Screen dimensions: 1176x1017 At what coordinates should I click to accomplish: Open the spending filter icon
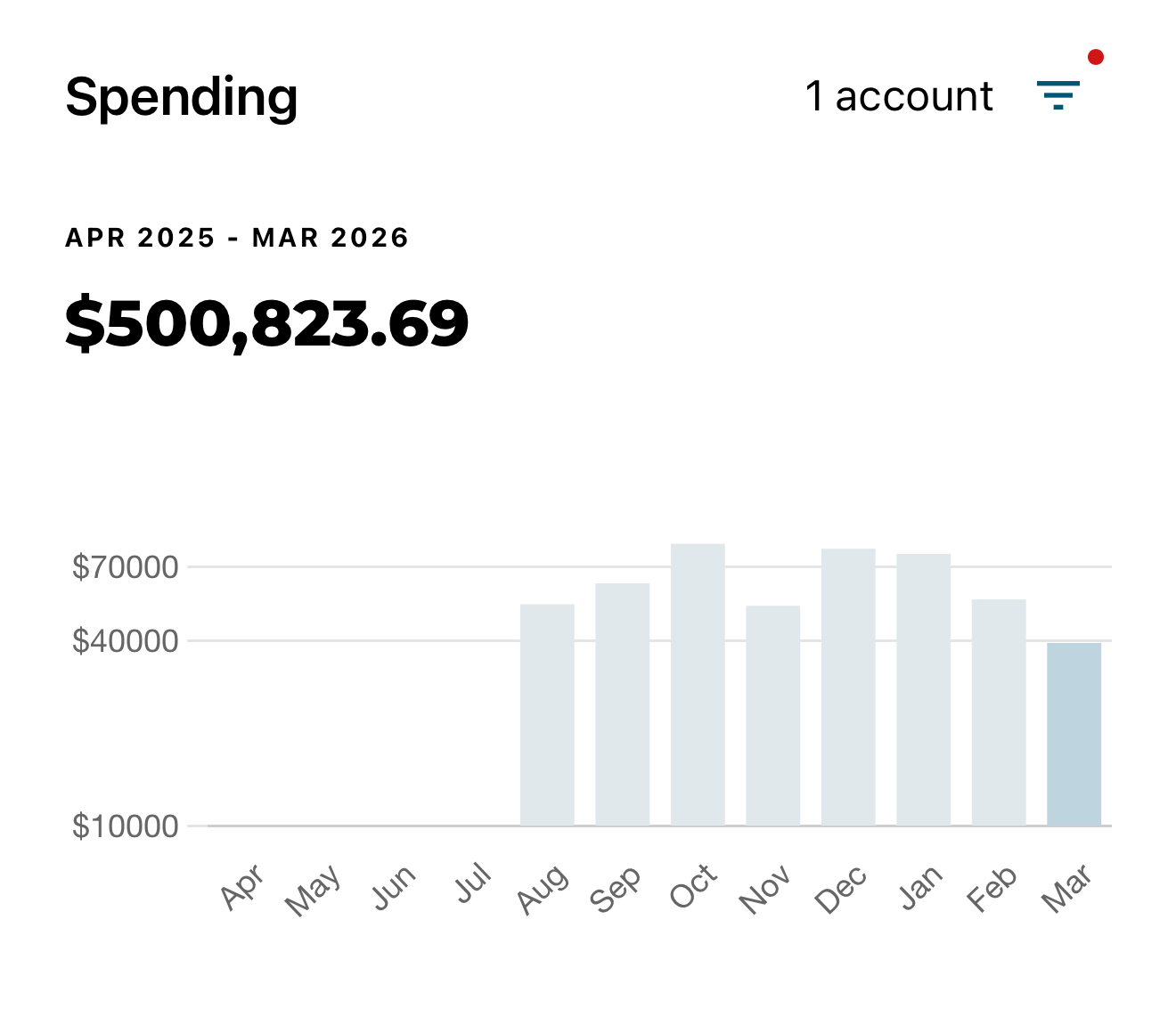click(x=1058, y=94)
